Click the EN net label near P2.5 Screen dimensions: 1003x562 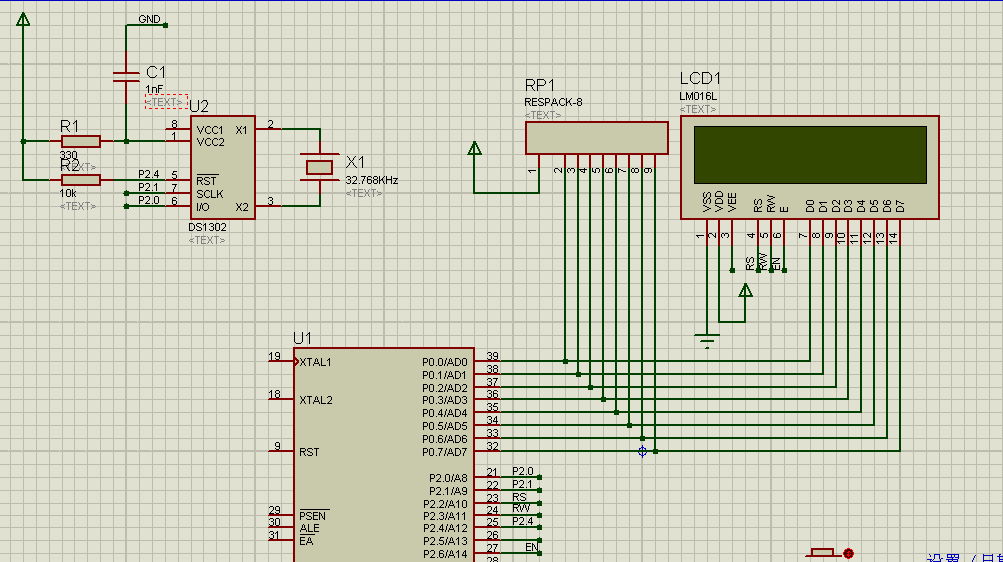coord(531,547)
